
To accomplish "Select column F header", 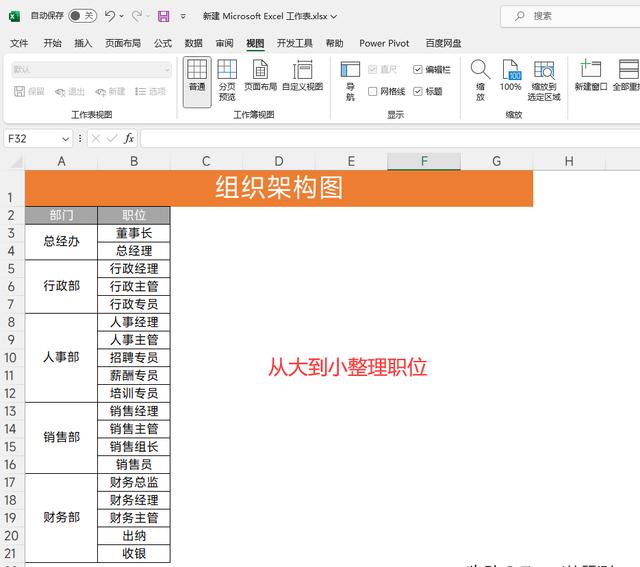I will [x=424, y=161].
